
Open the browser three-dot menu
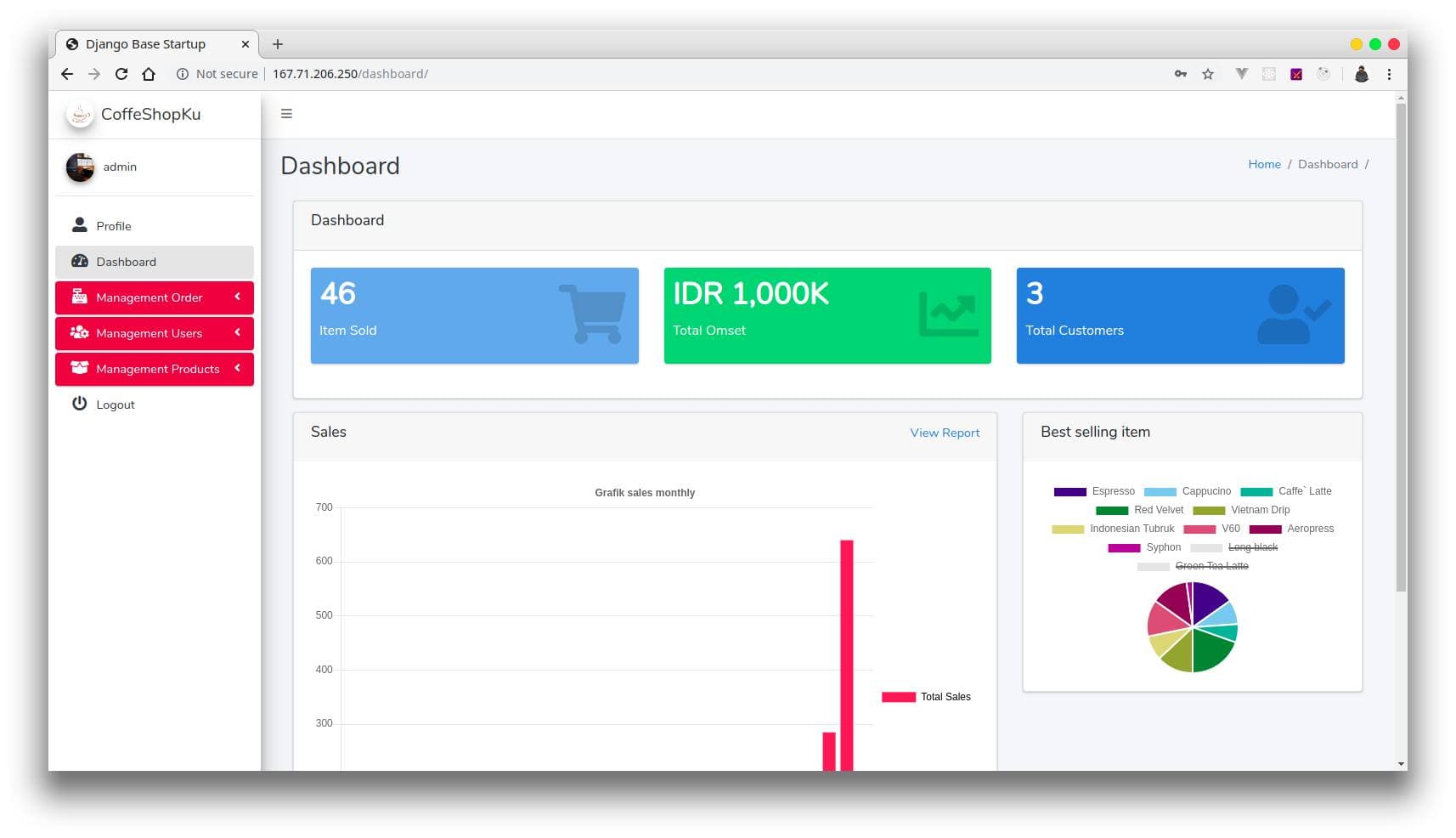[1390, 74]
